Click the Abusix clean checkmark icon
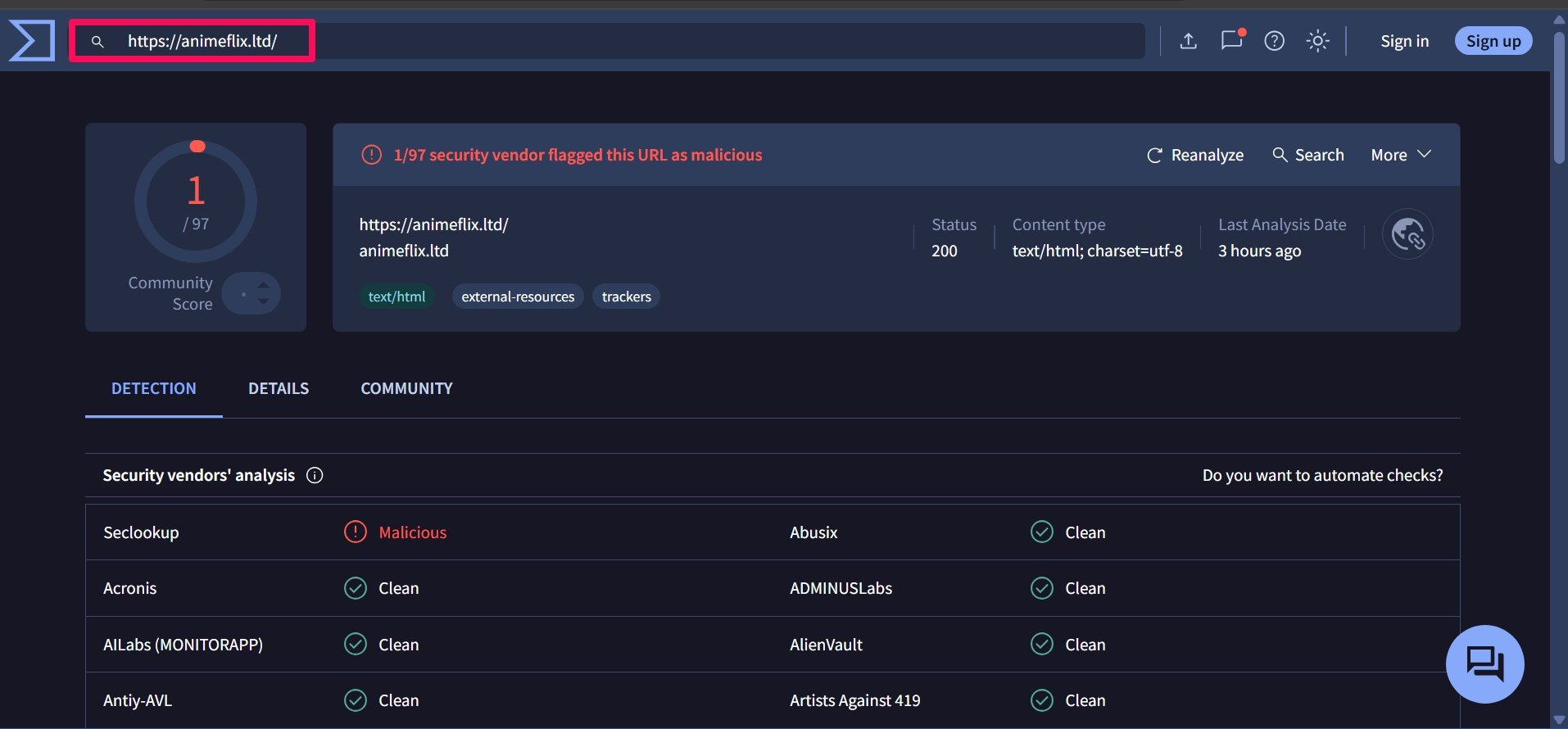The image size is (1568, 729). coord(1042,532)
